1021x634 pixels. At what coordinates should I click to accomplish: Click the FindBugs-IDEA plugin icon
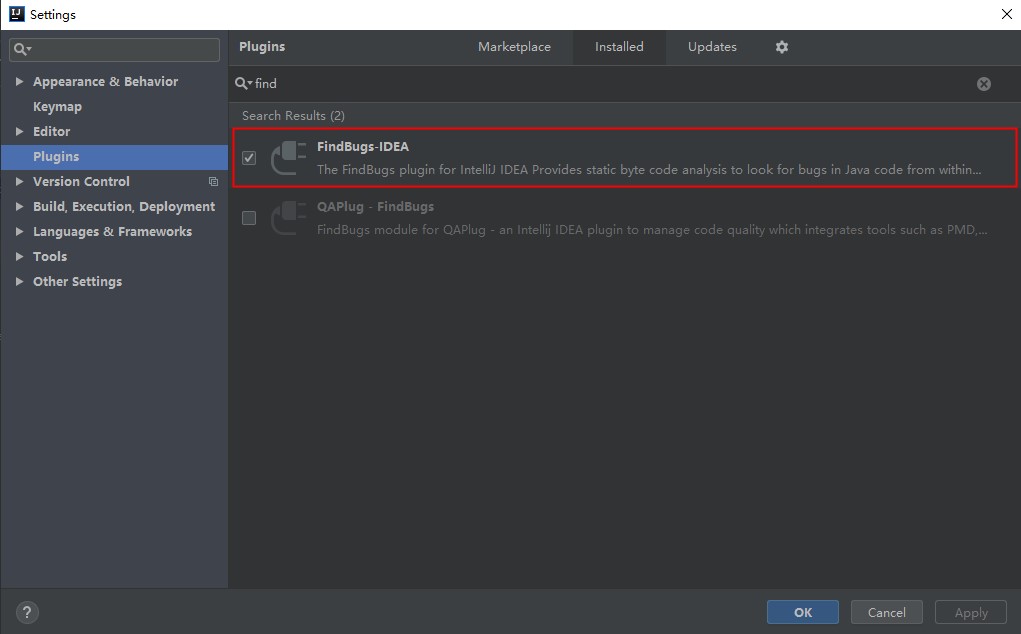pyautogui.click(x=288, y=158)
